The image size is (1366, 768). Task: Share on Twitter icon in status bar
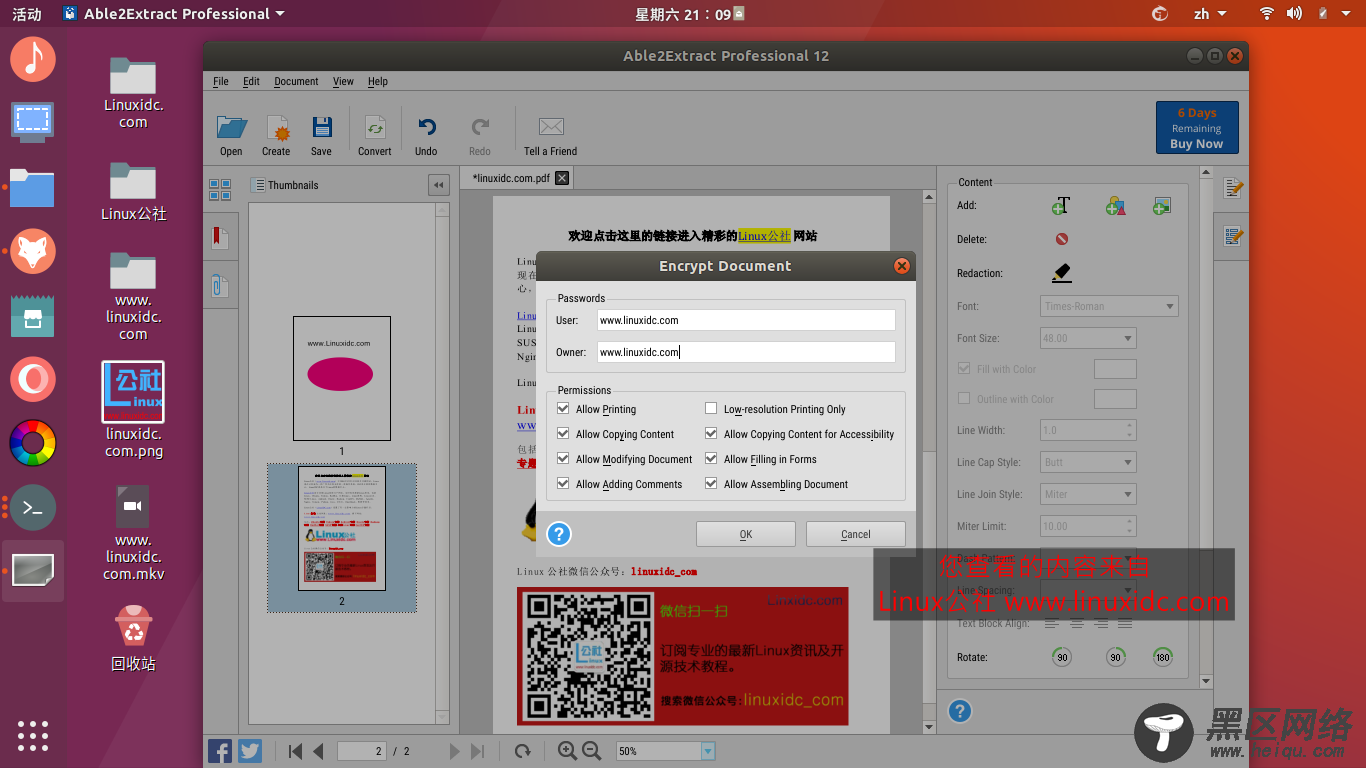[250, 751]
